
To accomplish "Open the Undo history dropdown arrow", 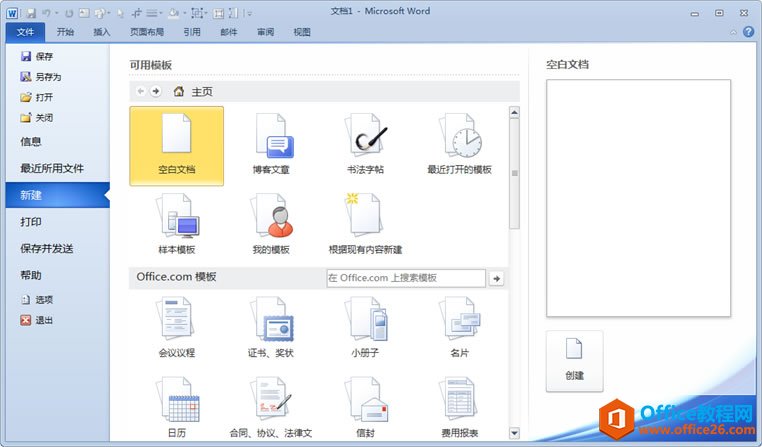I will coord(56,13).
